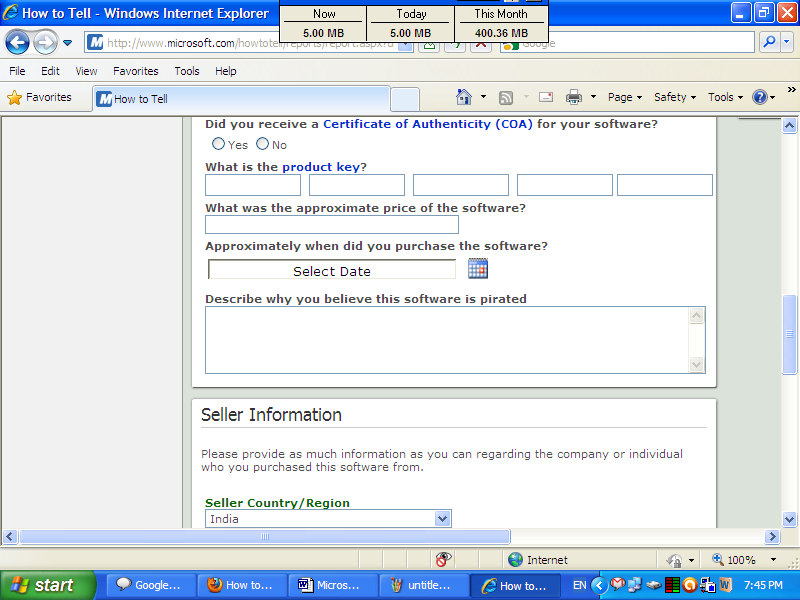The width and height of the screenshot is (800, 600).
Task: Click the blue Help question mark icon
Action: [760, 97]
